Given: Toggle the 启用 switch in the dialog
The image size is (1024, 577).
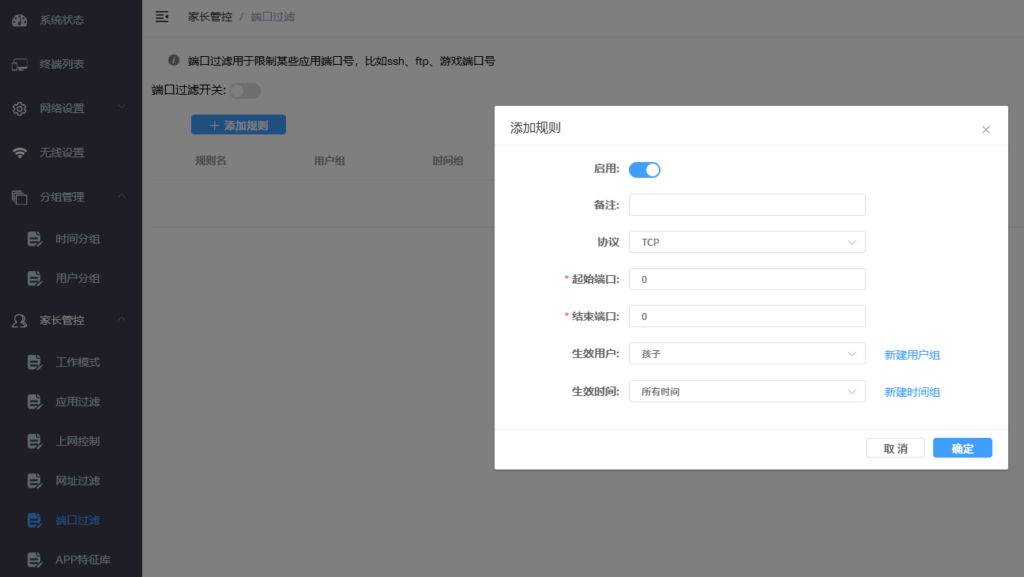Looking at the screenshot, I should 644,170.
